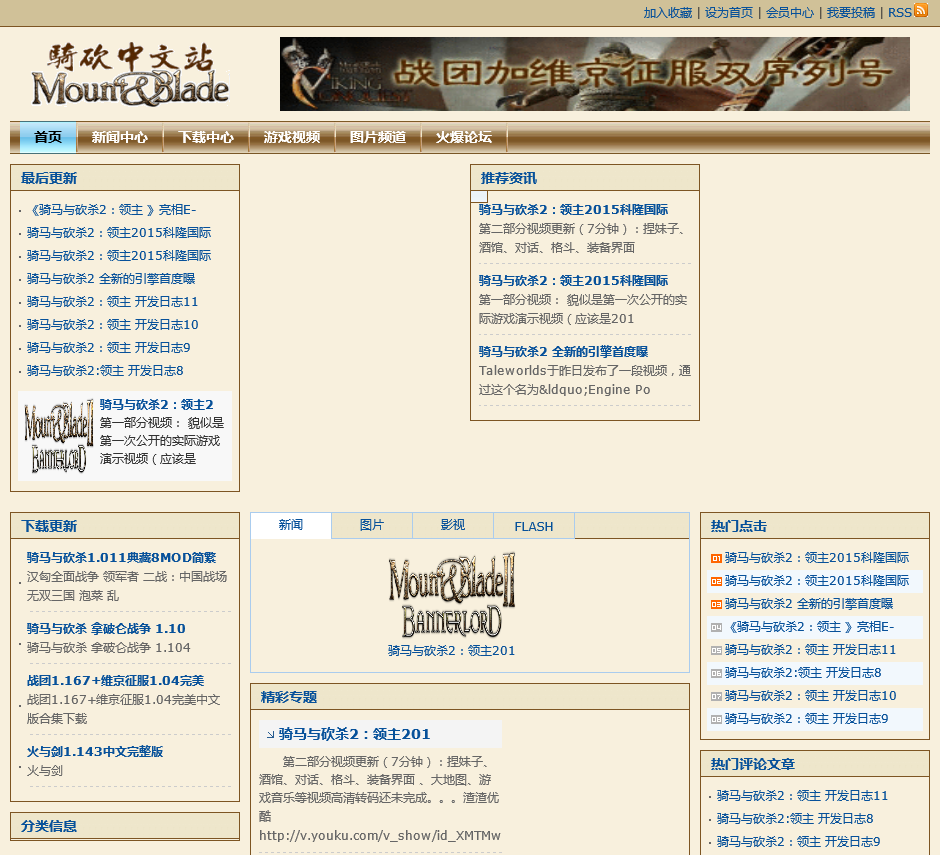Open 新闻中心 navigation item
This screenshot has height=855, width=940.
[119, 137]
